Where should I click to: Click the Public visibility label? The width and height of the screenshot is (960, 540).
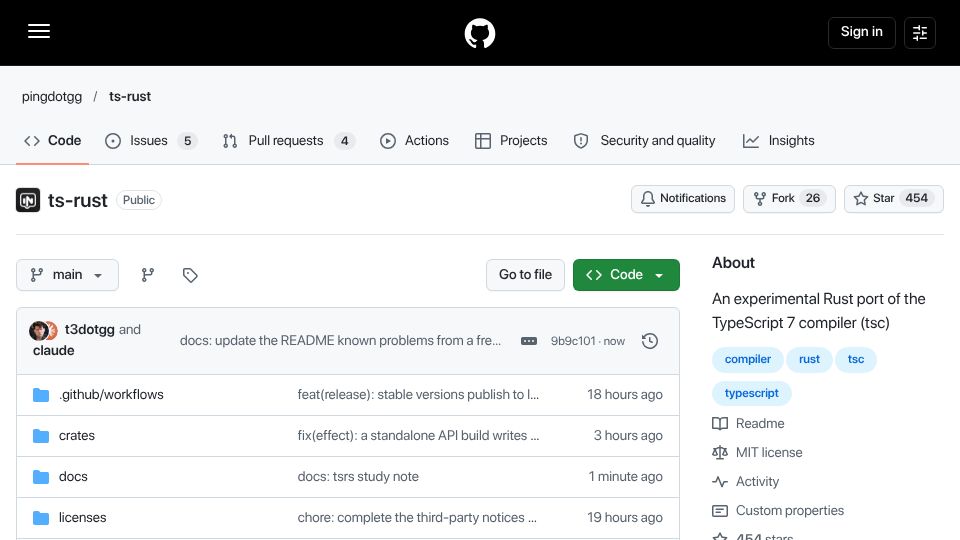[x=139, y=200]
